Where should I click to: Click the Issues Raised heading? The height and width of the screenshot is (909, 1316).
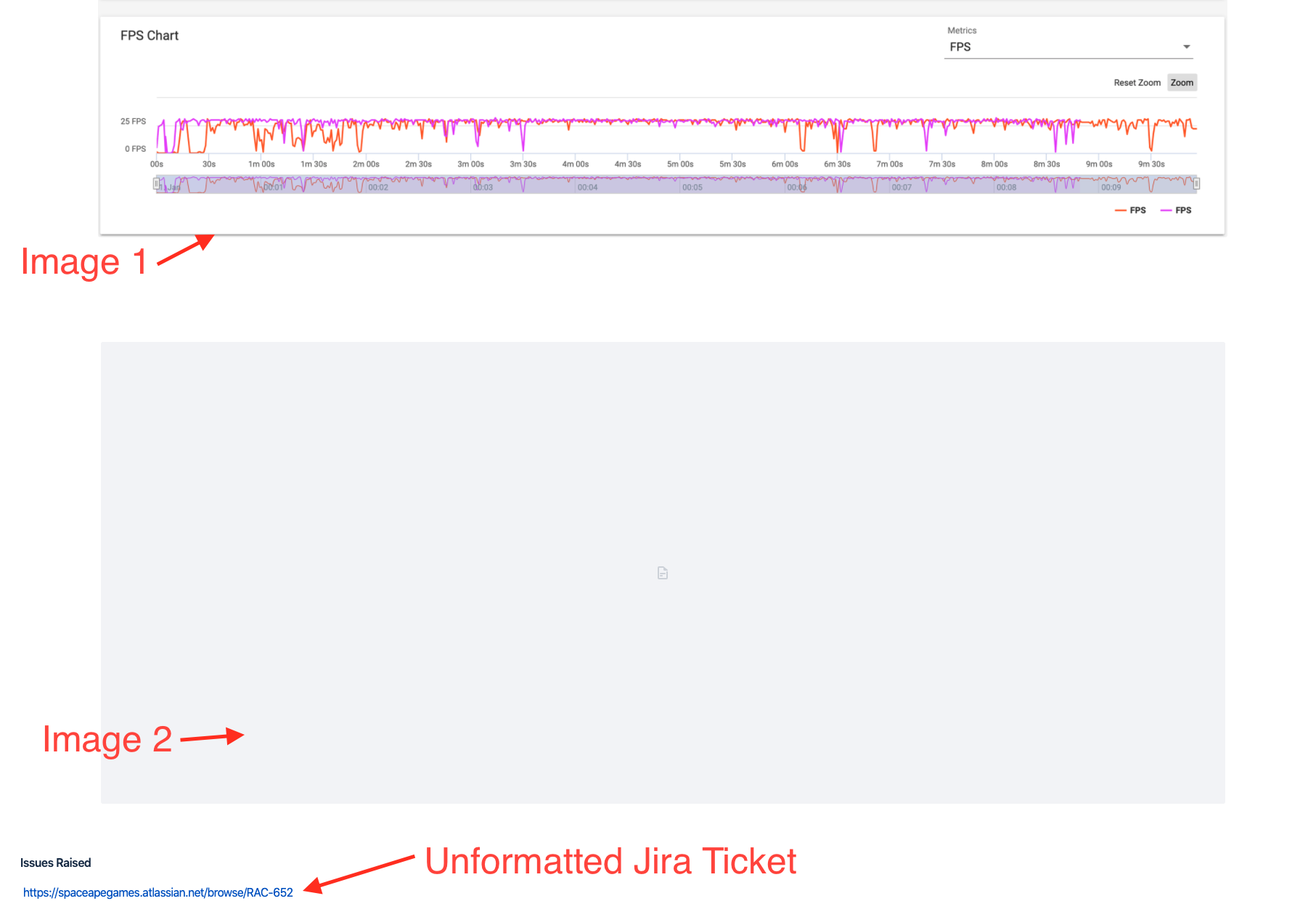[56, 863]
